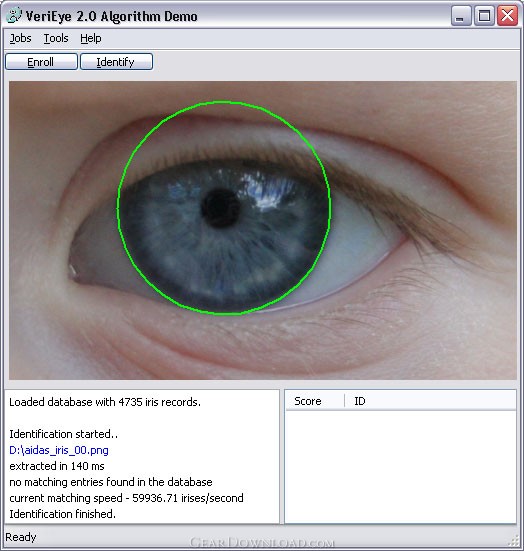The image size is (524, 551).
Task: Minimize the VeriEye window
Action: (x=461, y=15)
